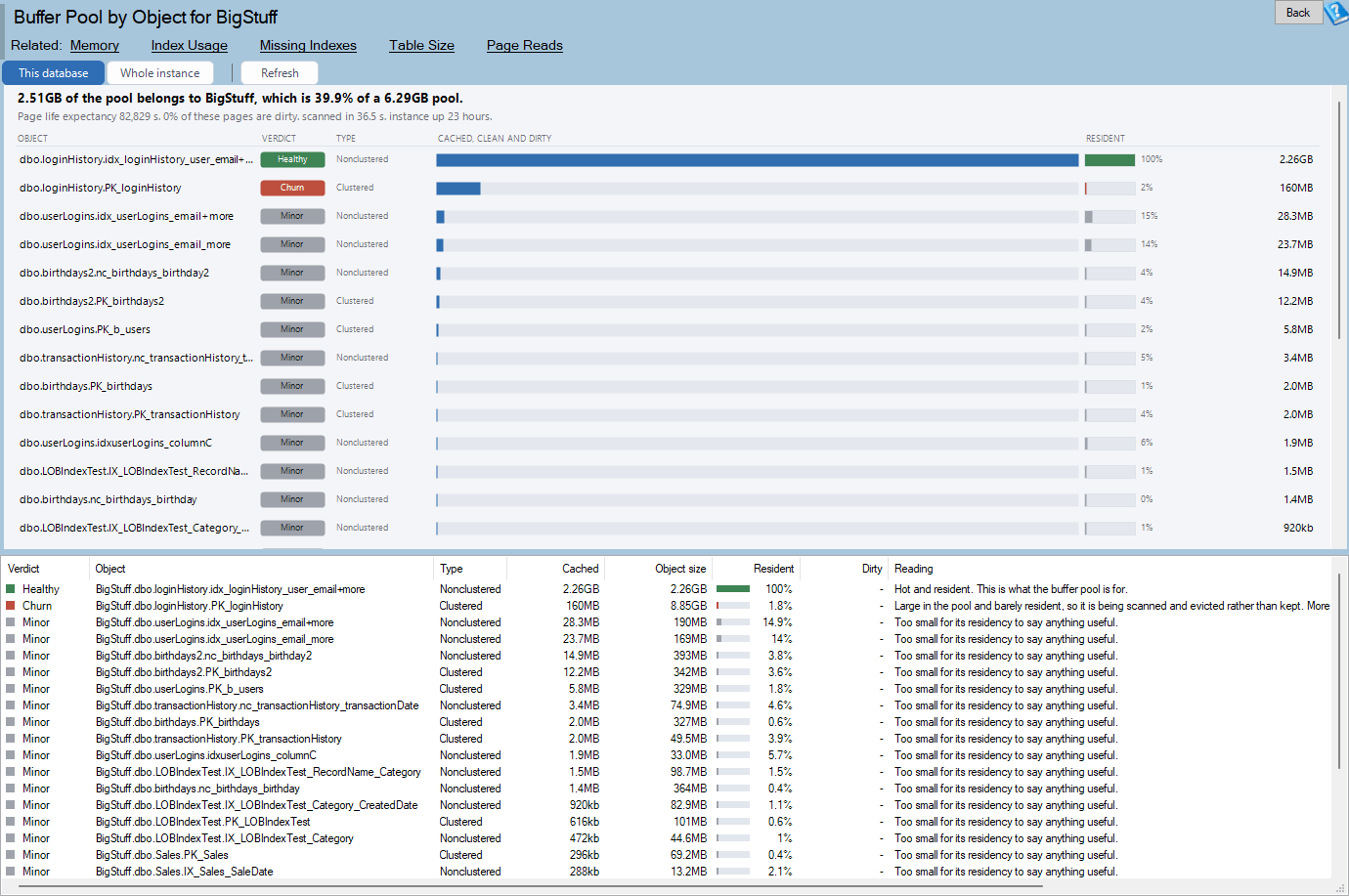Click the 160MB value in chart
Image resolution: width=1349 pixels, height=896 pixels.
[x=1296, y=188]
